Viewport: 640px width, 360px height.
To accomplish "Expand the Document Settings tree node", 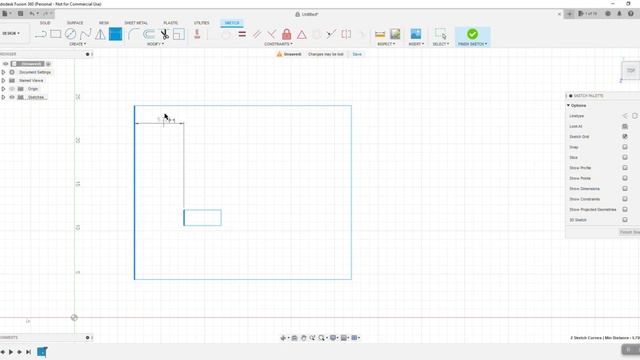I will click(x=3, y=72).
